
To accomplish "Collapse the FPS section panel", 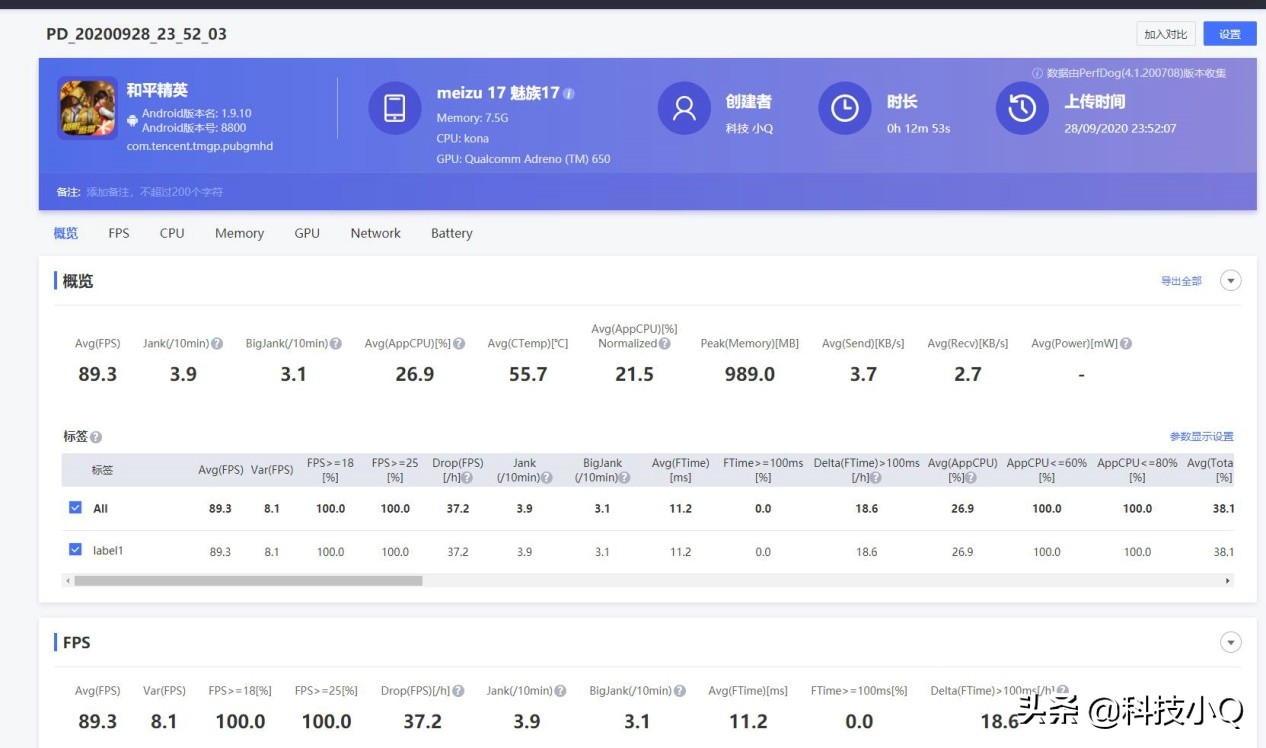I will 1230,641.
